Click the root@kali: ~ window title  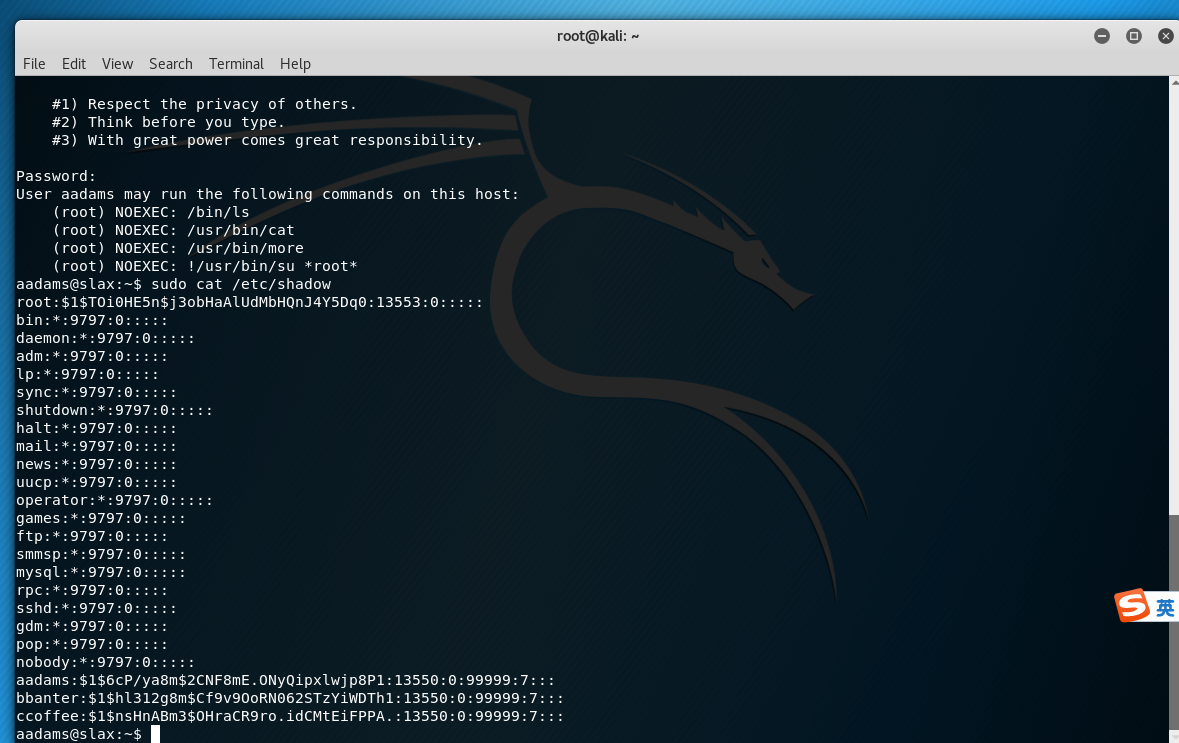pos(598,36)
